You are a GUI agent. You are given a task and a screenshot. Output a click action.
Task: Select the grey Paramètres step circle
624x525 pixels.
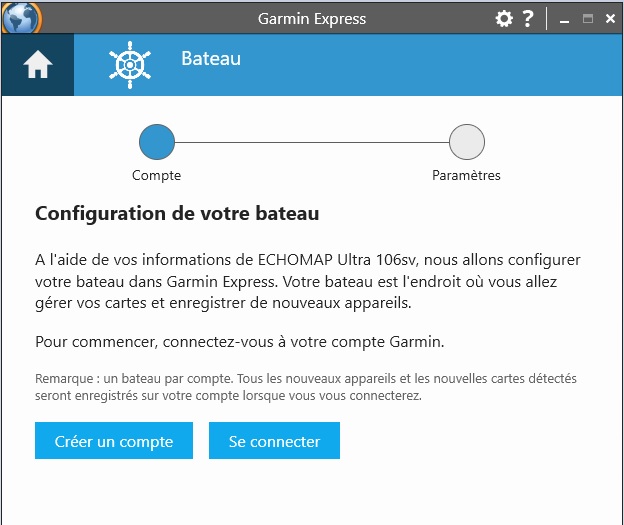467,142
